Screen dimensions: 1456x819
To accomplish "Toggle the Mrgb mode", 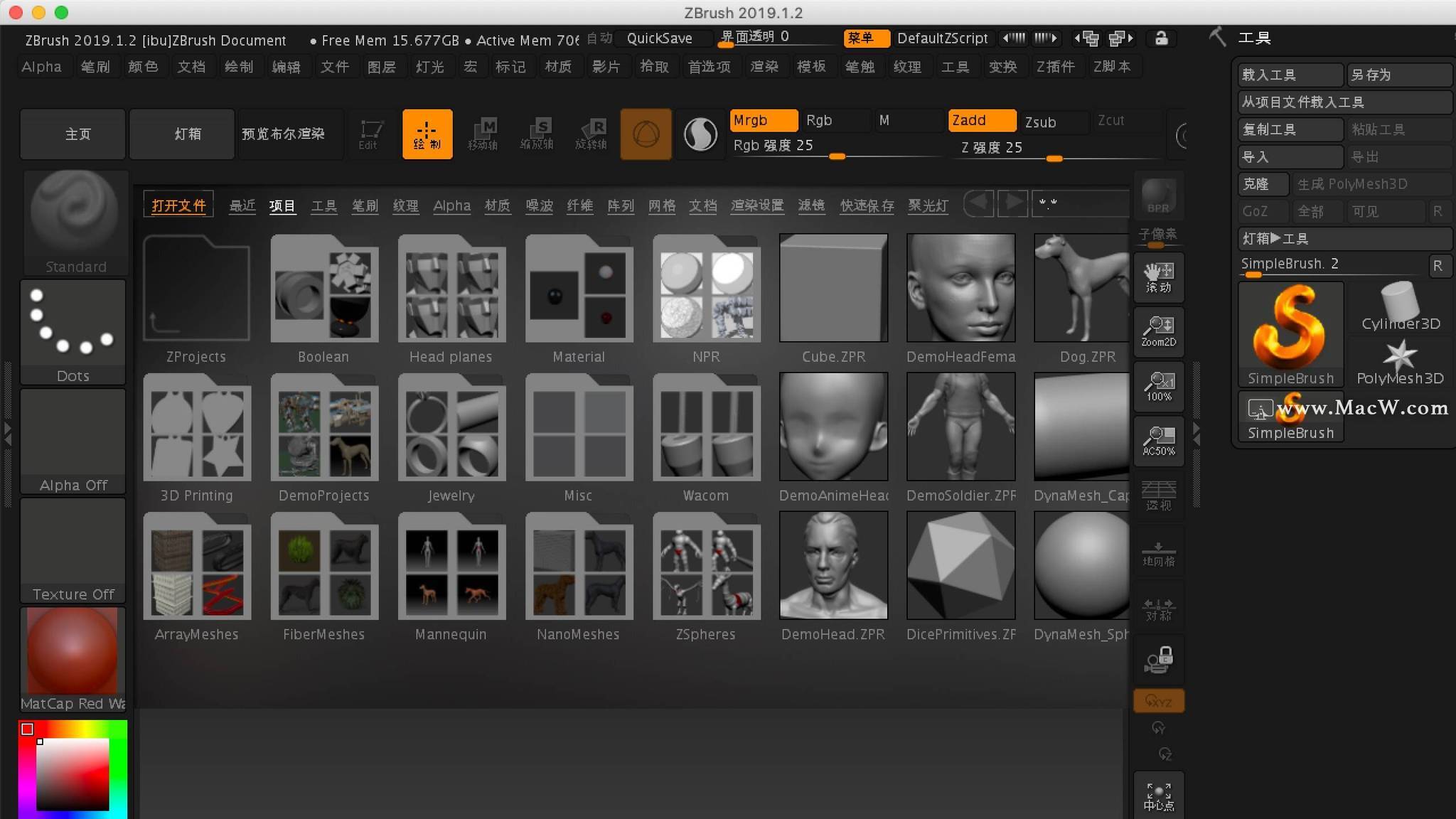I will click(764, 120).
